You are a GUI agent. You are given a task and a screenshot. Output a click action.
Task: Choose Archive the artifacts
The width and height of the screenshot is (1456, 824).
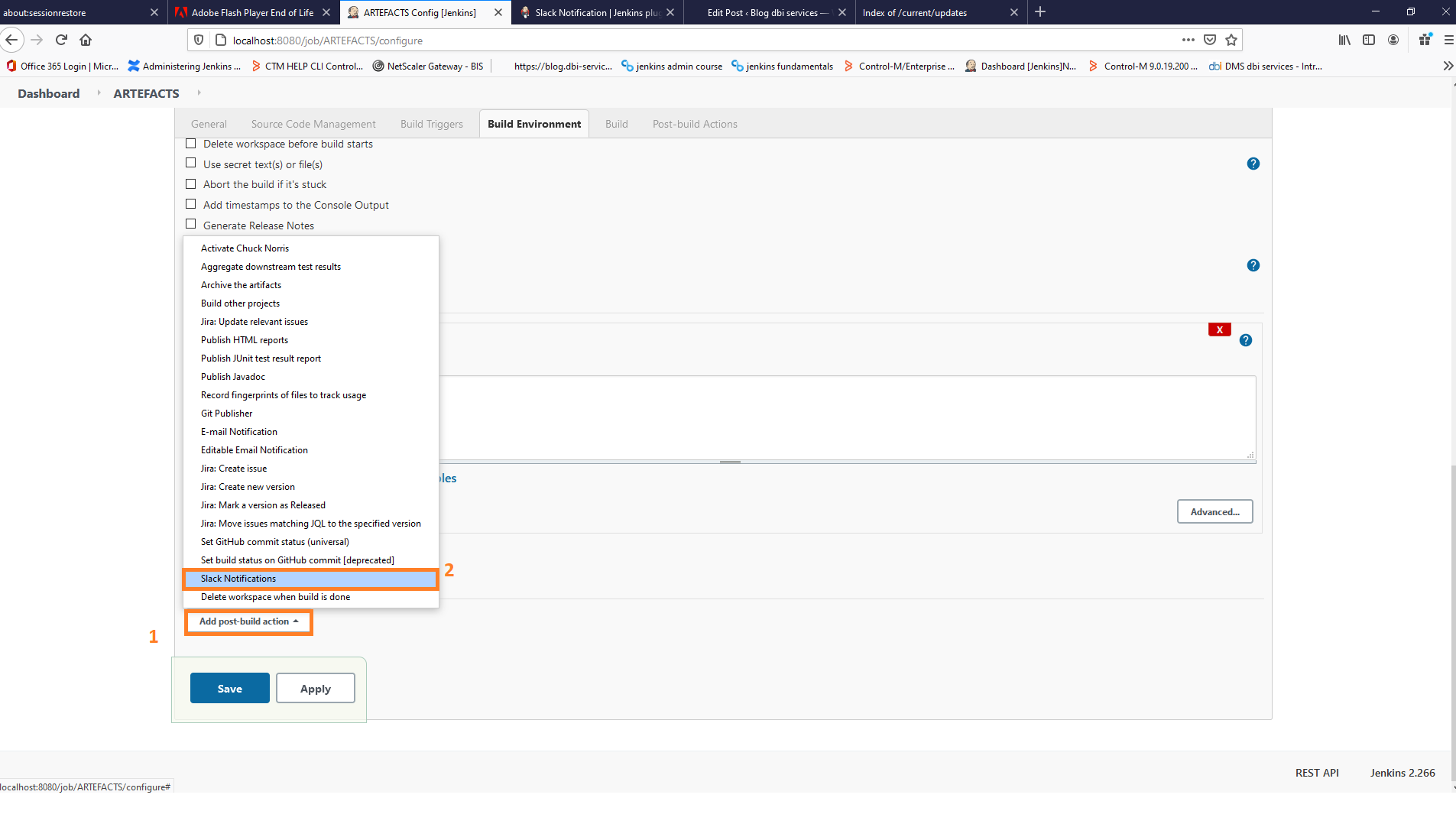[x=311, y=285]
